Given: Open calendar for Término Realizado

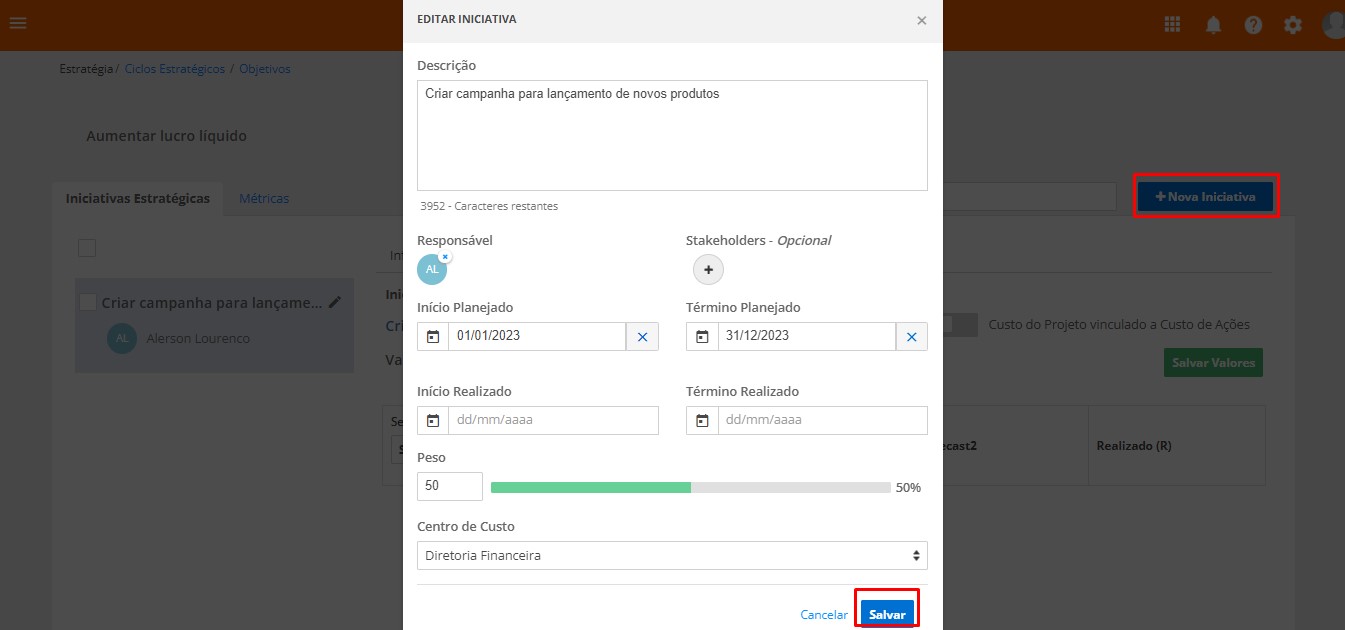Looking at the screenshot, I should point(702,421).
